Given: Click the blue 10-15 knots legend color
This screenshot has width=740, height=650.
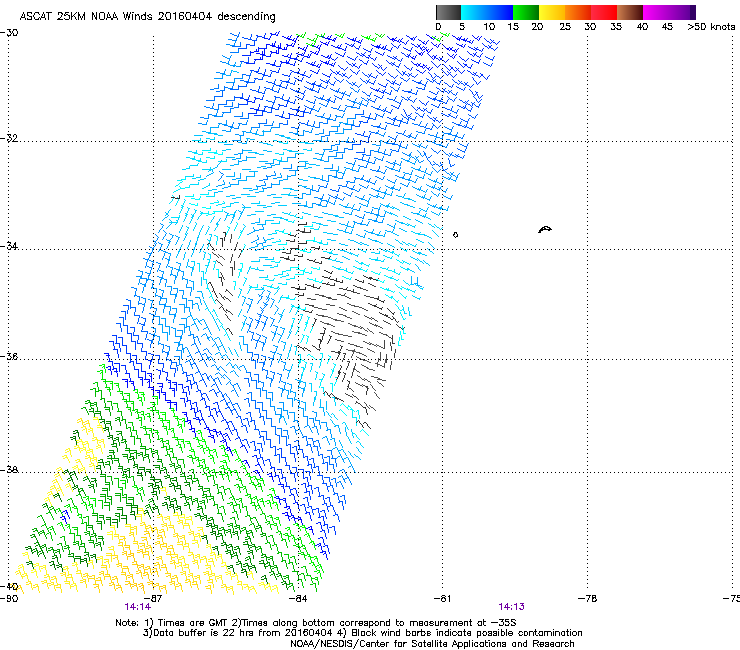Looking at the screenshot, I should (500, 12).
